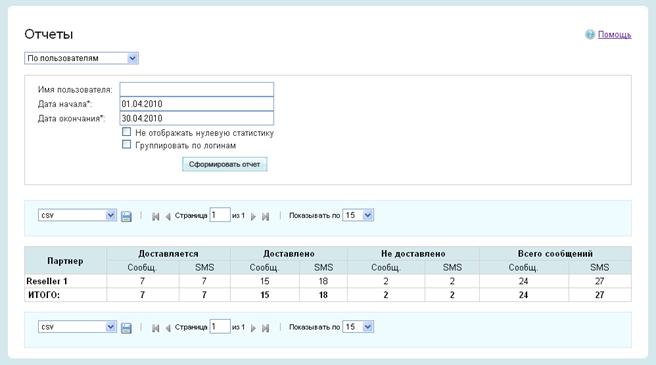
Task: Enable Не отображать нулевую статистику checkbox
Action: (126, 132)
